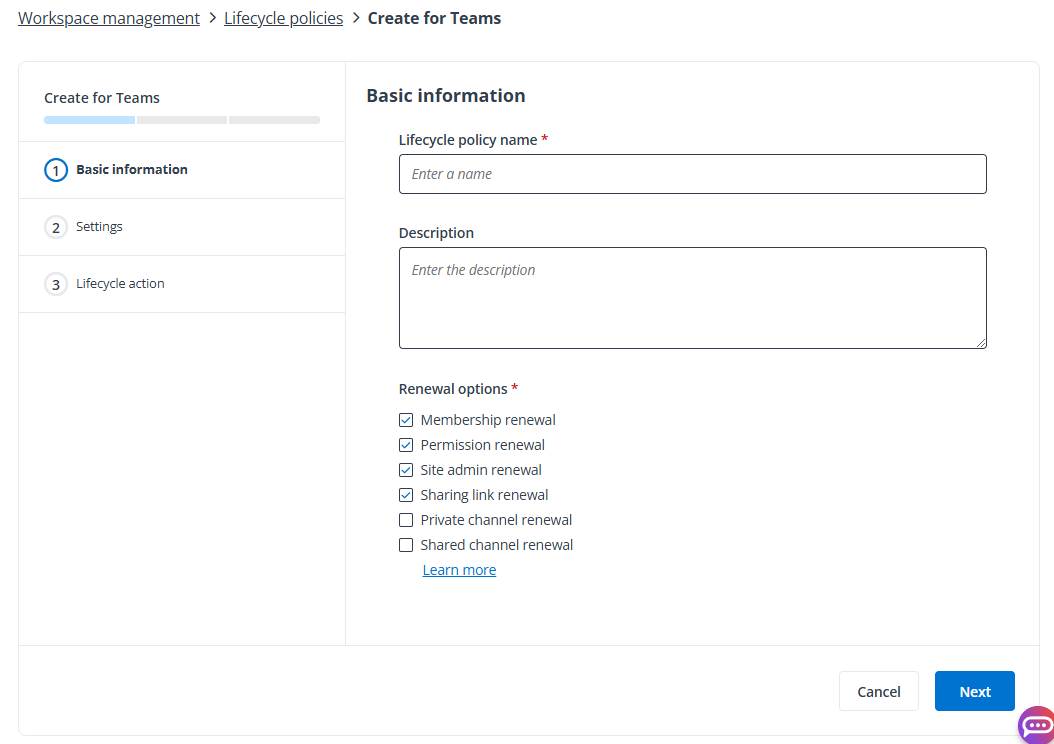
Task: Enable Shared channel renewal checkbox
Action: pos(406,545)
